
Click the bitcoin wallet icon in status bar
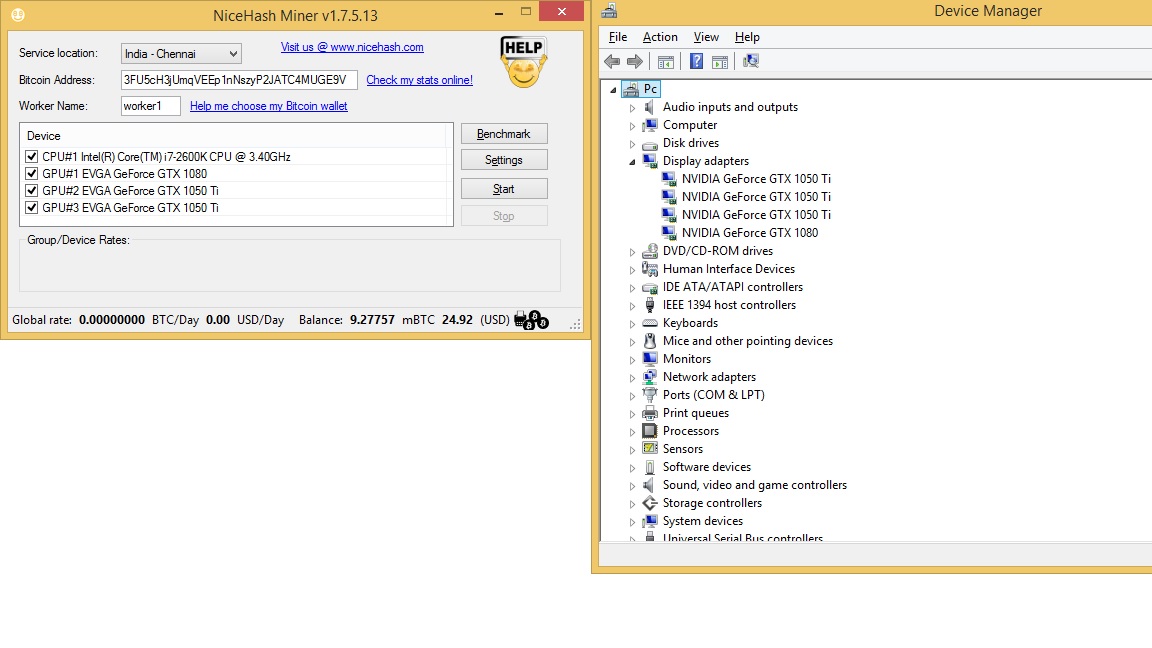point(532,320)
